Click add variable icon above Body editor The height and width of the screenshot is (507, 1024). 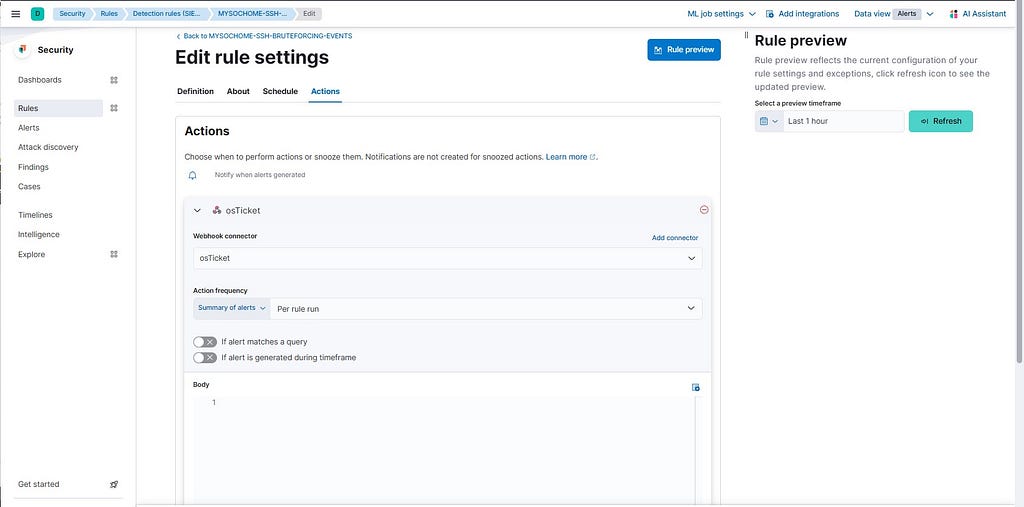696,387
